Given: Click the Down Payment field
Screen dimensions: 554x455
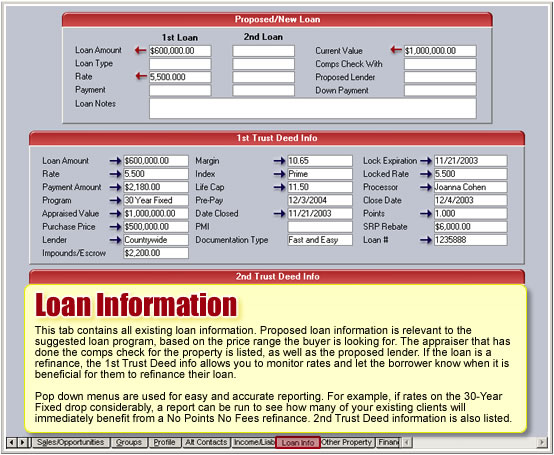Looking at the screenshot, I should point(440,90).
